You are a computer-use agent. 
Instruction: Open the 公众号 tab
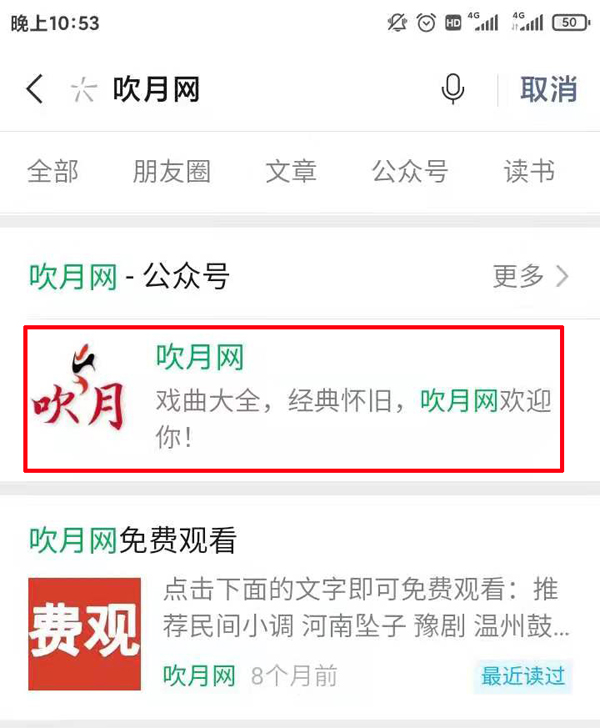[410, 171]
